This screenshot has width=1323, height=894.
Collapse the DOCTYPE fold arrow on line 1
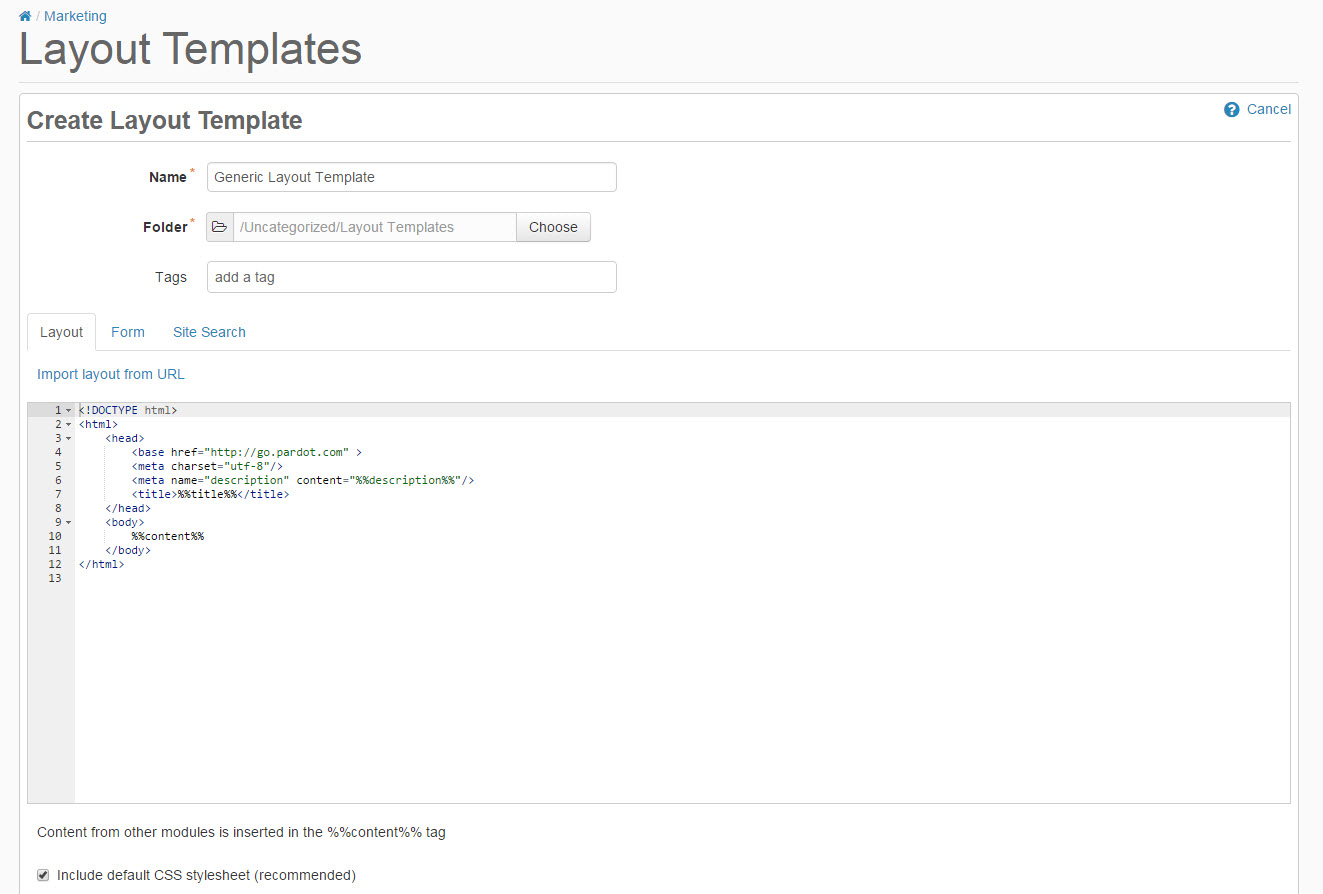[67, 409]
